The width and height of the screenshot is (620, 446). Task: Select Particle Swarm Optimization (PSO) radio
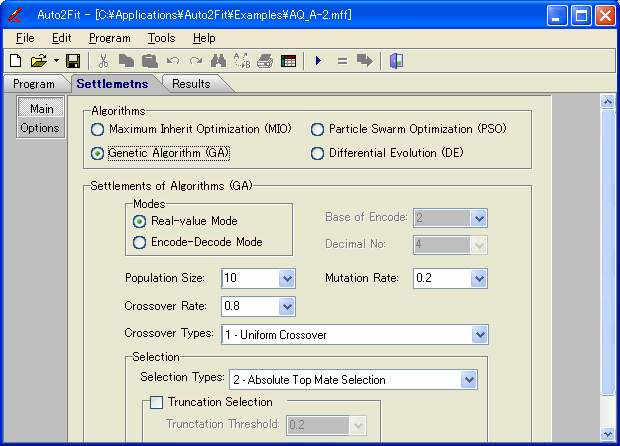(x=317, y=129)
